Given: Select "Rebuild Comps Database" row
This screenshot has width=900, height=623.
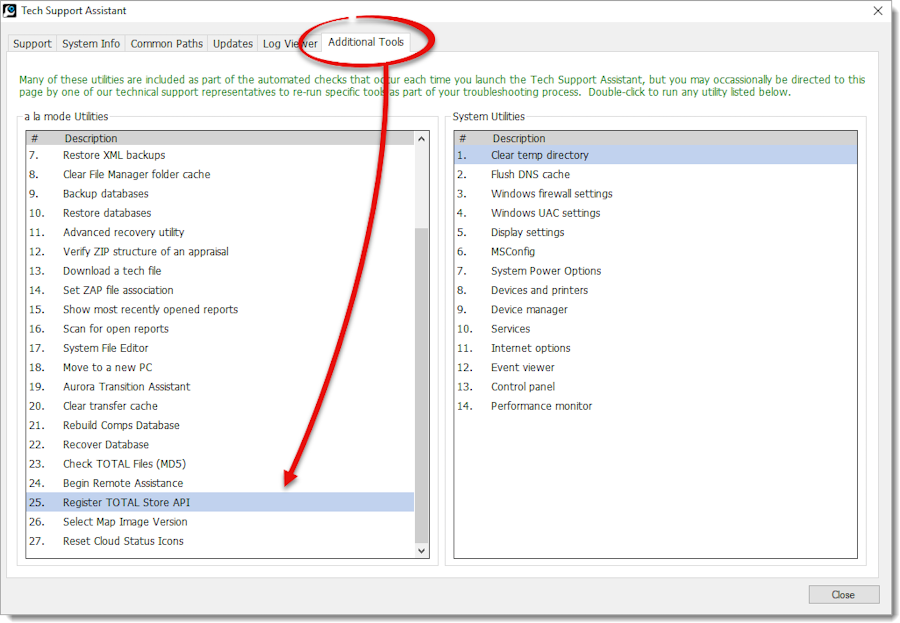Looking at the screenshot, I should (220, 425).
